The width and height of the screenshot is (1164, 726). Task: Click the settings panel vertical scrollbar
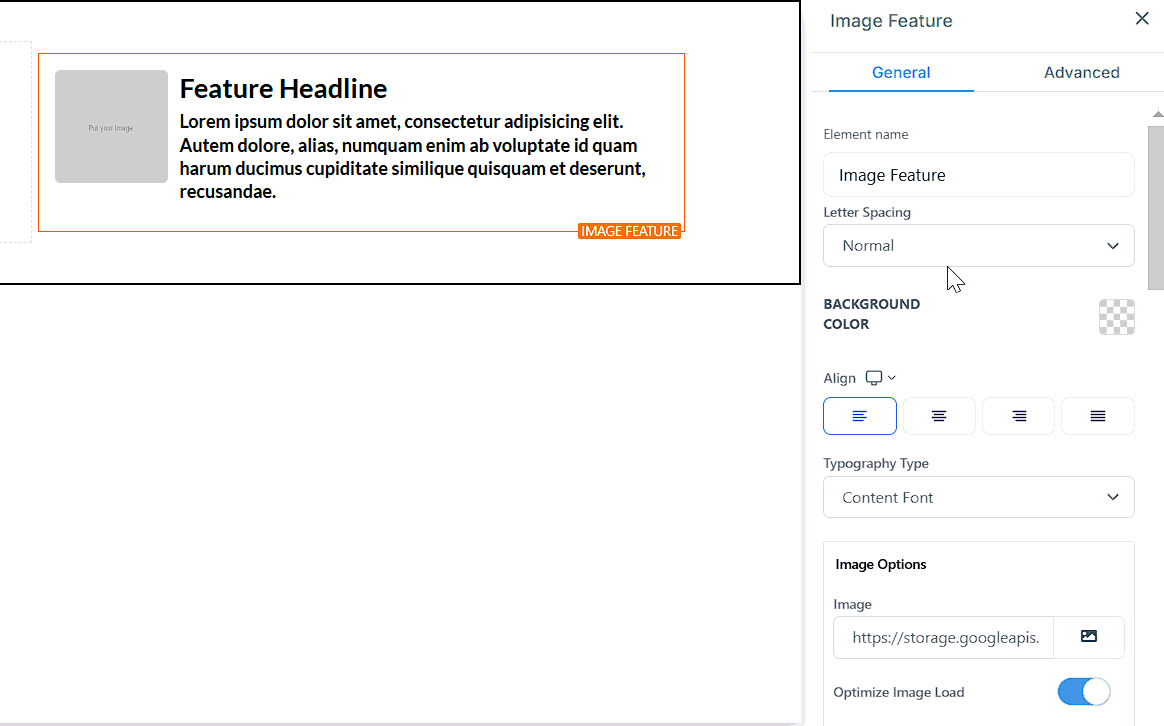1156,208
